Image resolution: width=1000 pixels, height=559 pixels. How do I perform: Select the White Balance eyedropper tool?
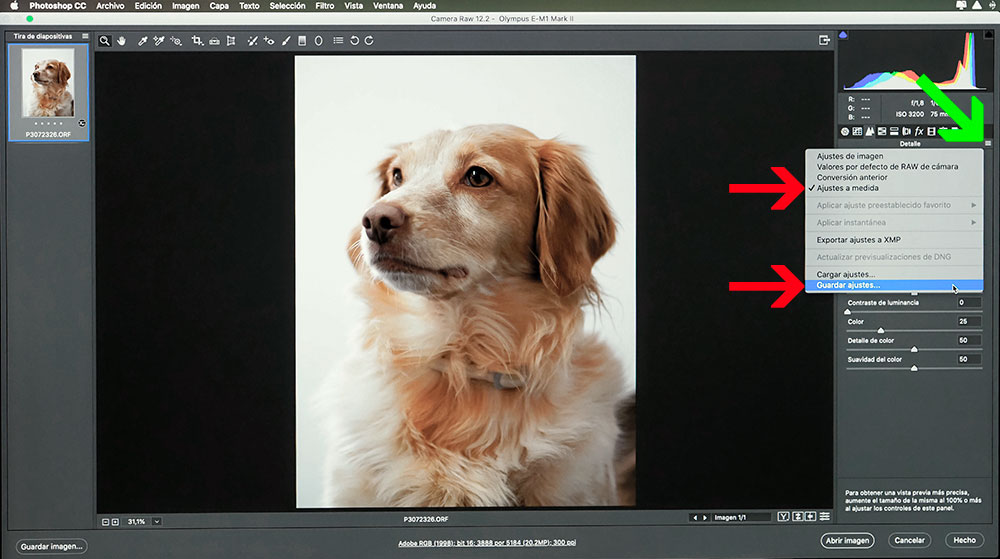[143, 41]
